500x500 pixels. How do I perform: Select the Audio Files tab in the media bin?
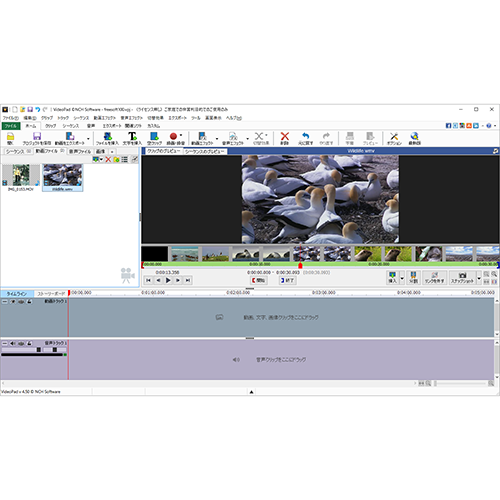pyautogui.click(x=80, y=151)
